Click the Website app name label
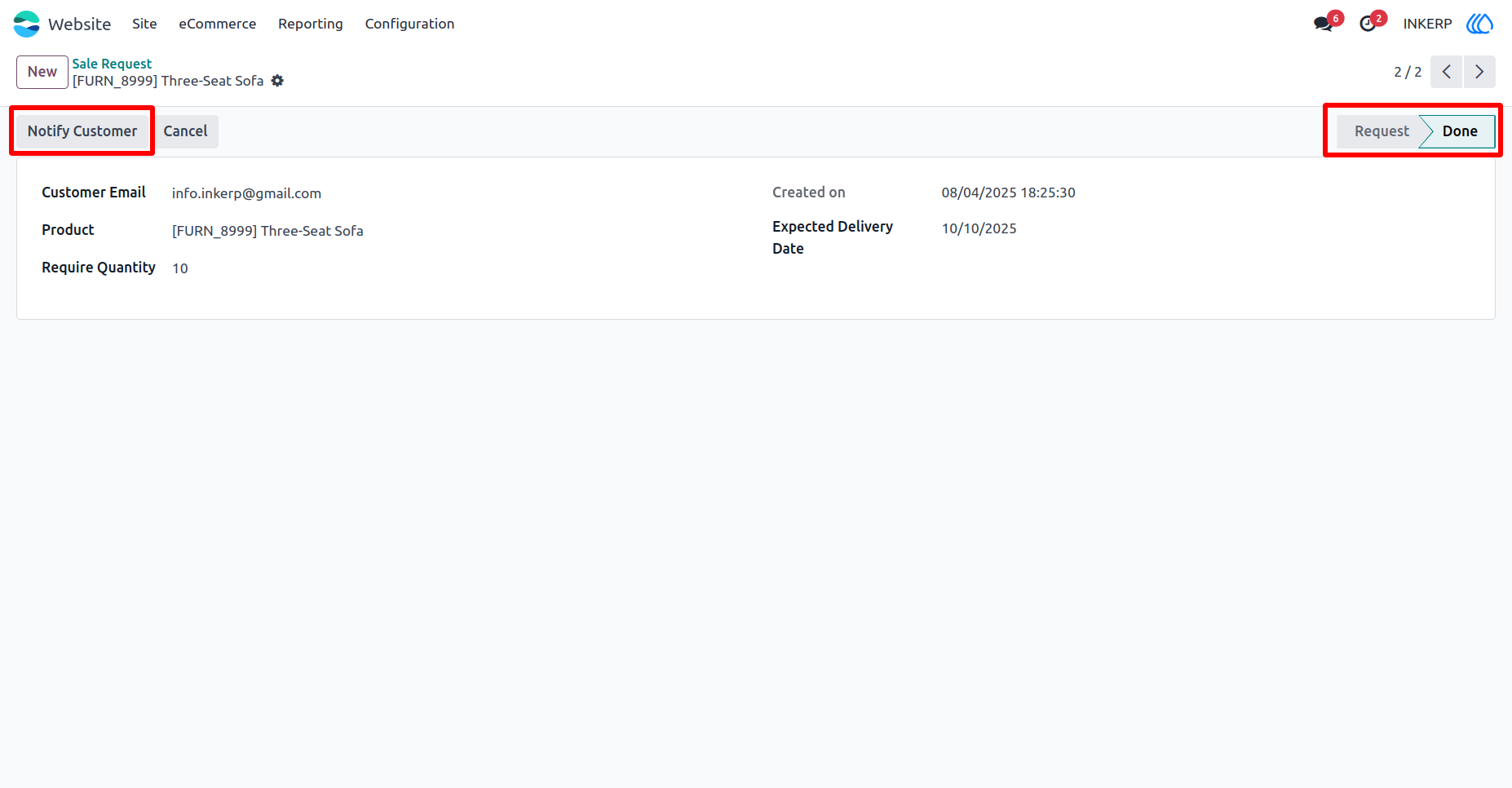Screen dimensions: 1512x788 pos(79,24)
